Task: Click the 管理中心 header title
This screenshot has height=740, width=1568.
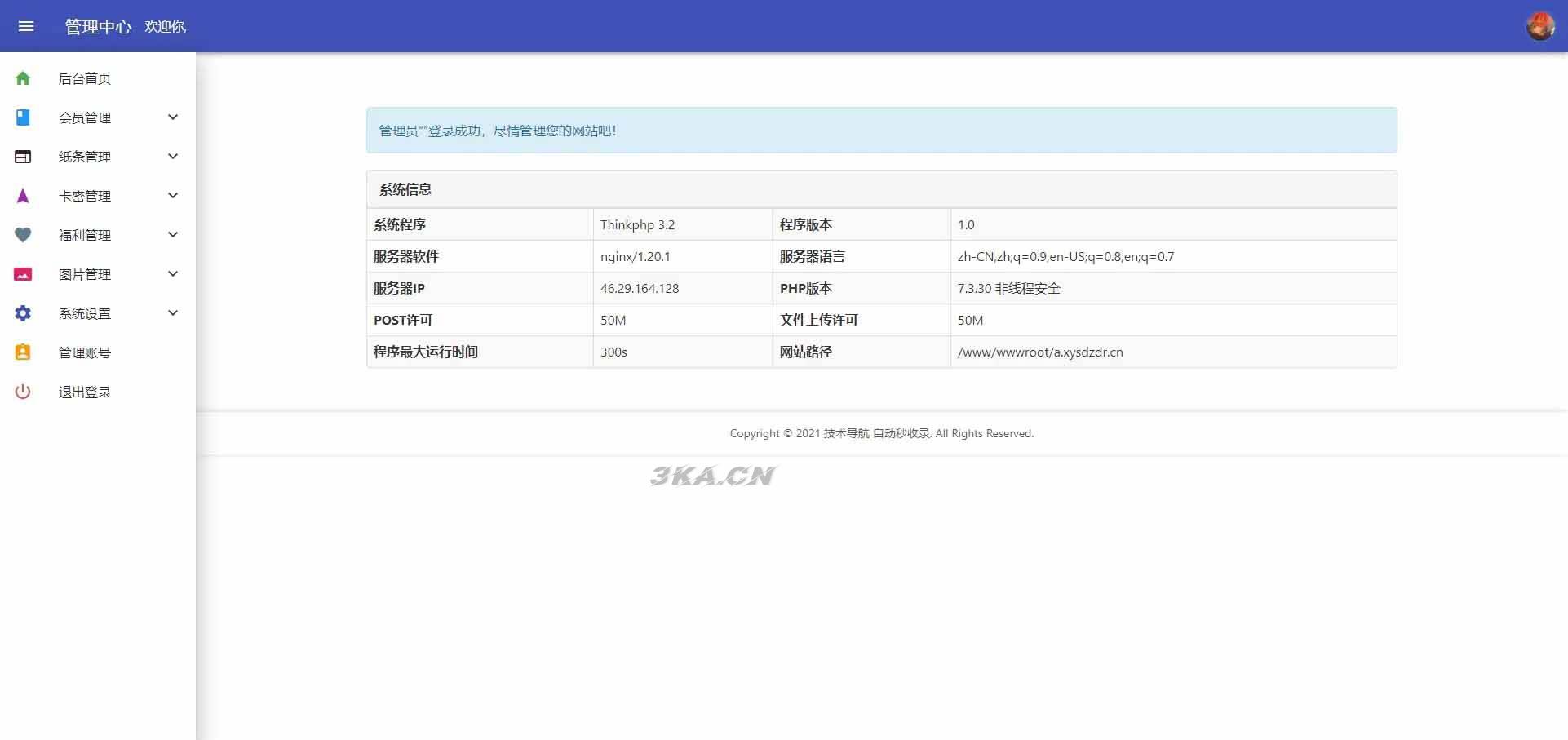Action: [x=98, y=27]
